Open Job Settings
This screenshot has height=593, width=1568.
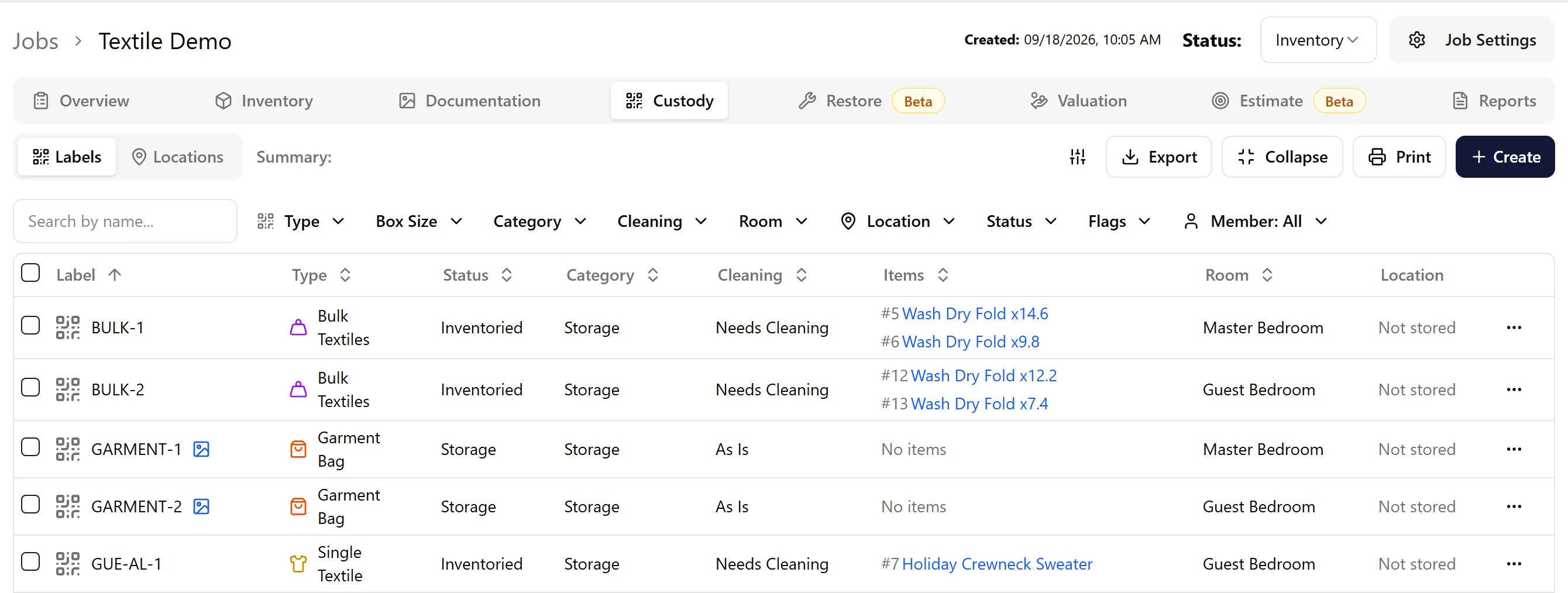[1472, 40]
